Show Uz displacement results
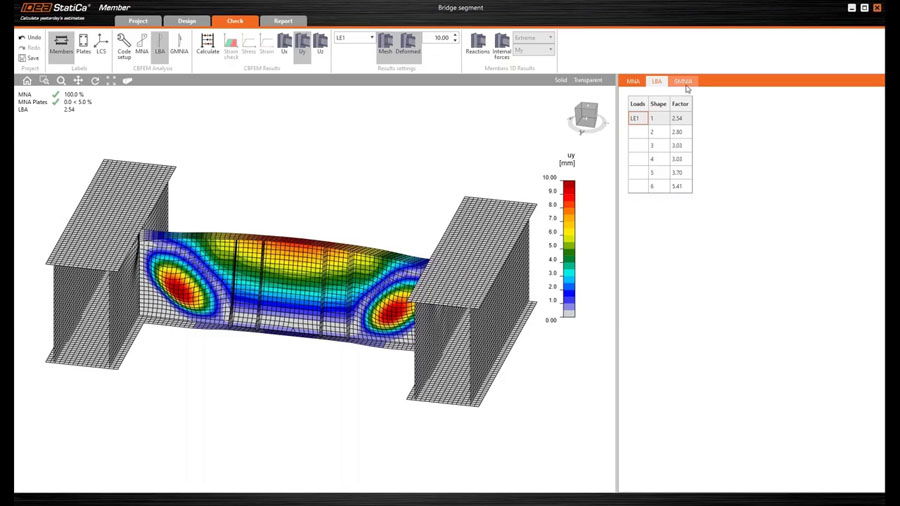 point(320,44)
